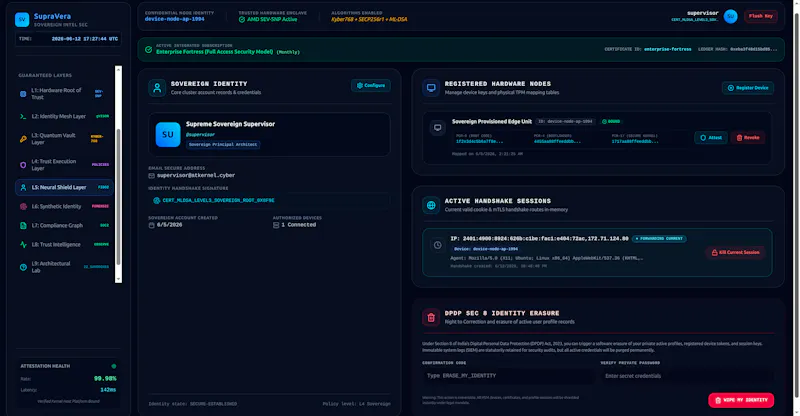Click the supervisor@atkernel.cyber address
Viewport: 800px width, 416px height.
pos(196,175)
